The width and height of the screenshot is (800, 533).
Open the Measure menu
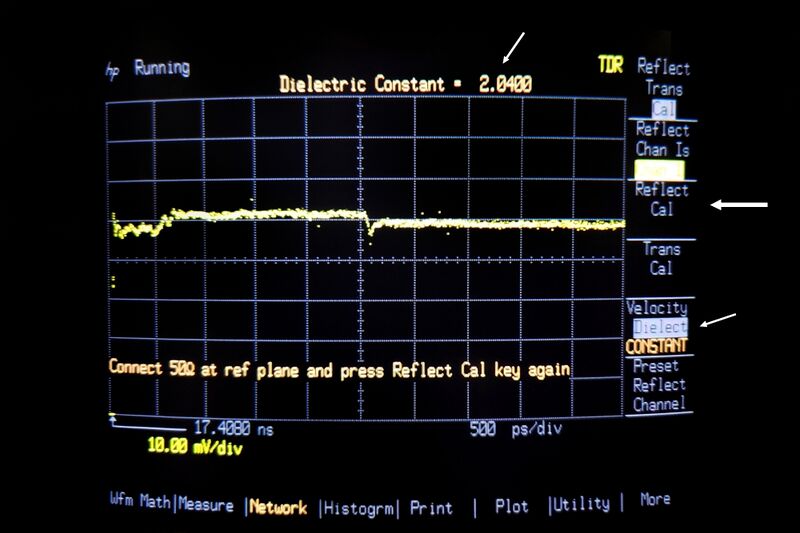(207, 505)
